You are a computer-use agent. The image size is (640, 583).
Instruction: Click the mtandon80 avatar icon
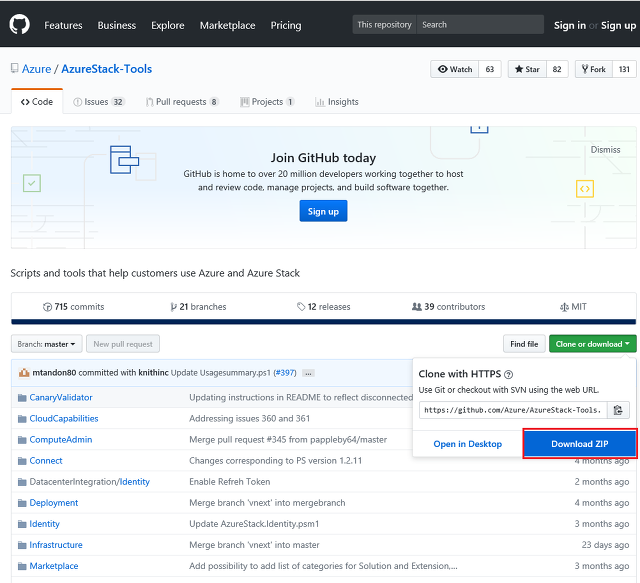24,372
